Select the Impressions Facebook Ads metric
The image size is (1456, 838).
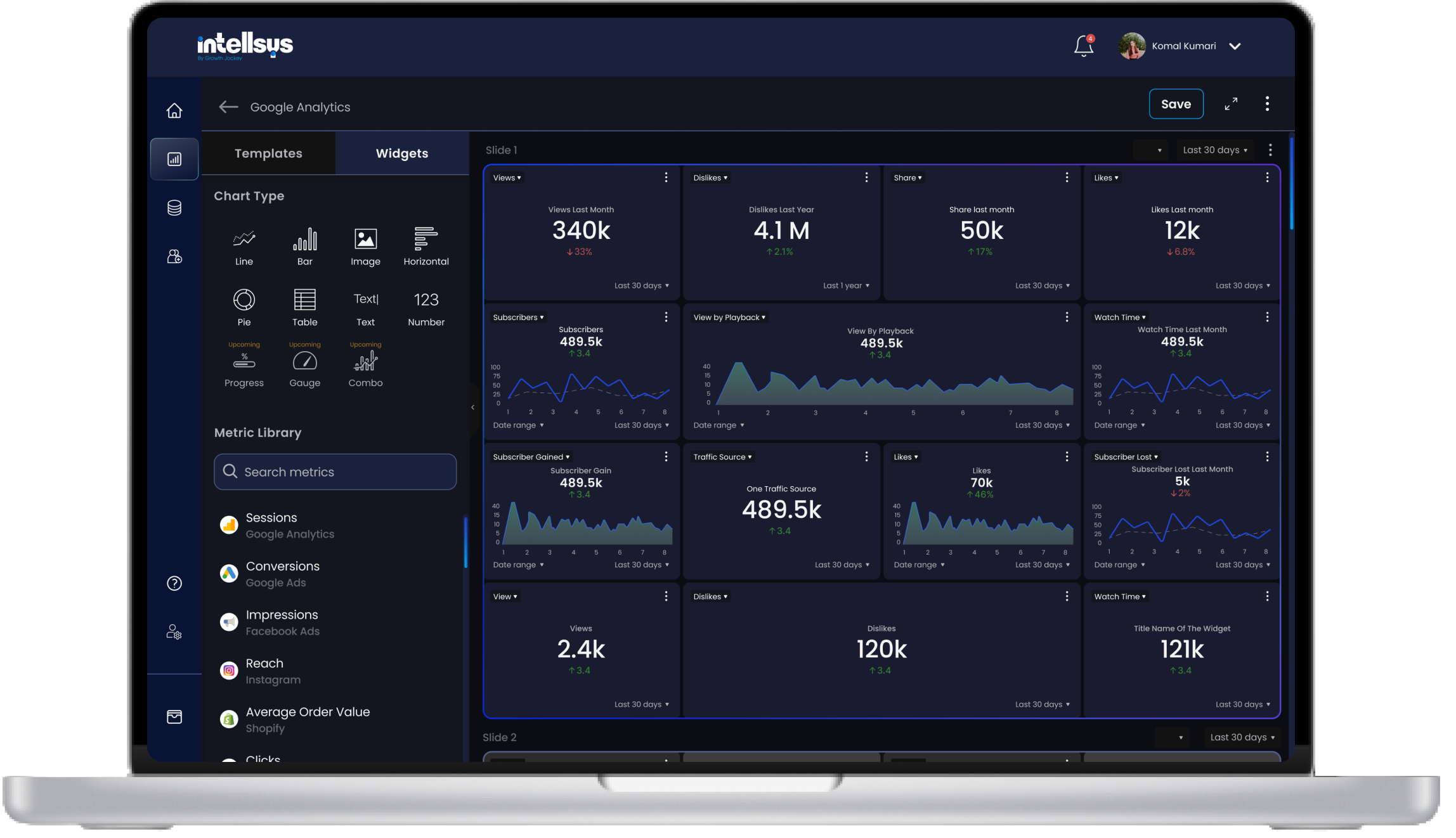(335, 622)
